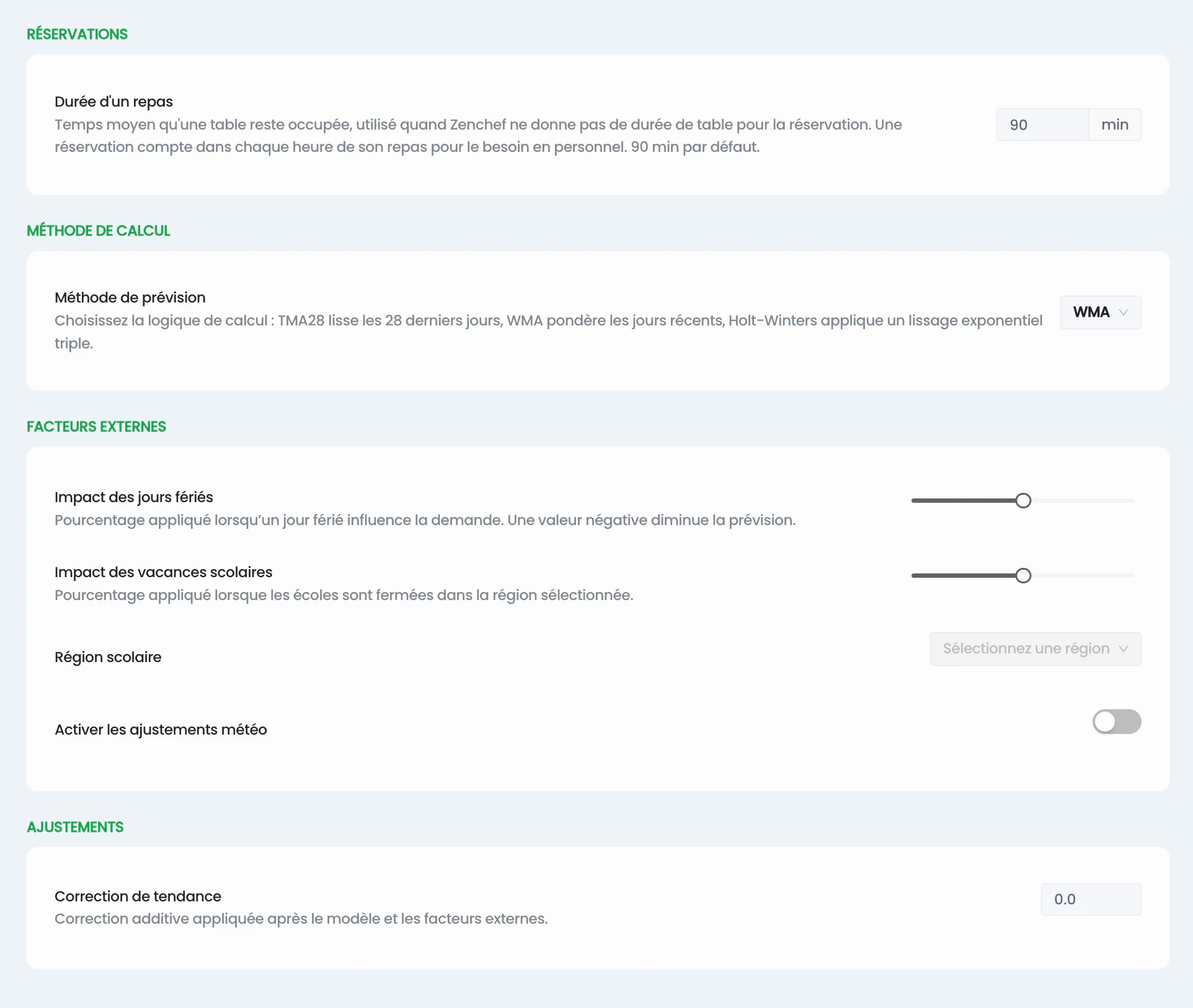Click the AJUSTEMENTS section heading
Screen dimensions: 1193x1008
coord(75,827)
